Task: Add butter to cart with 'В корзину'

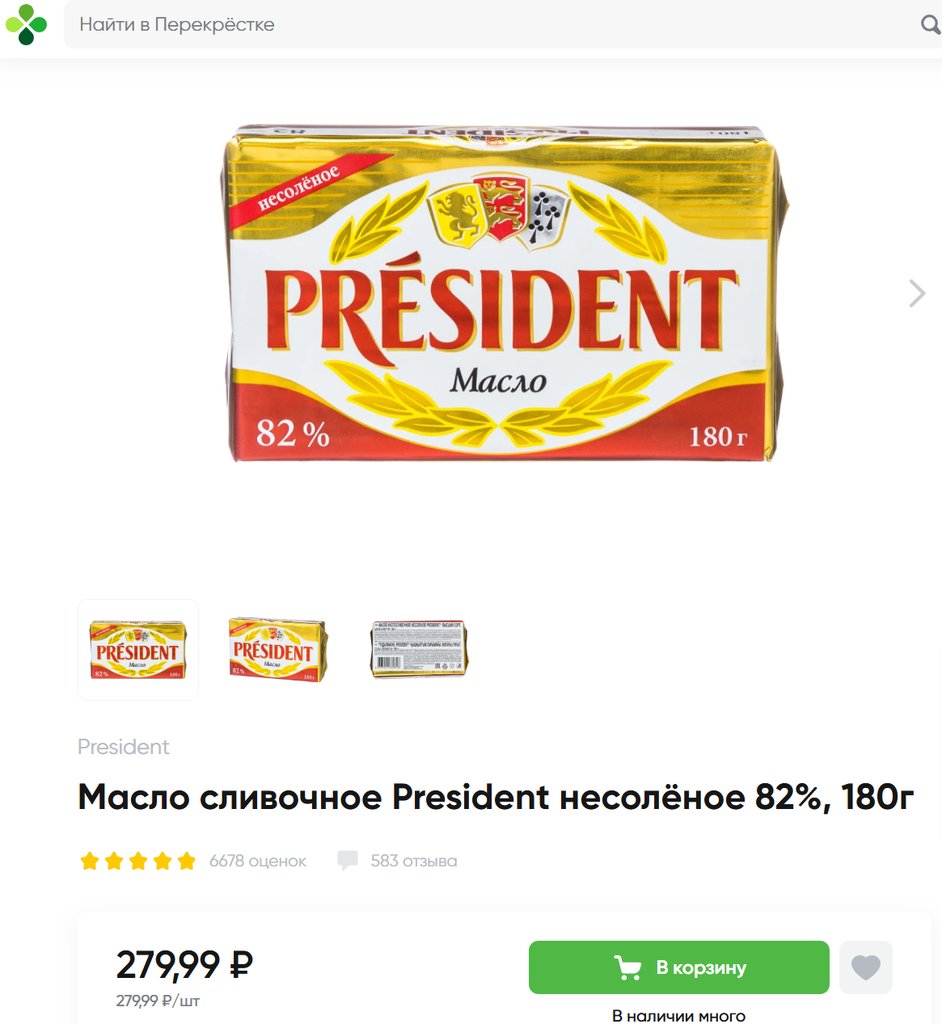Action: (x=679, y=967)
